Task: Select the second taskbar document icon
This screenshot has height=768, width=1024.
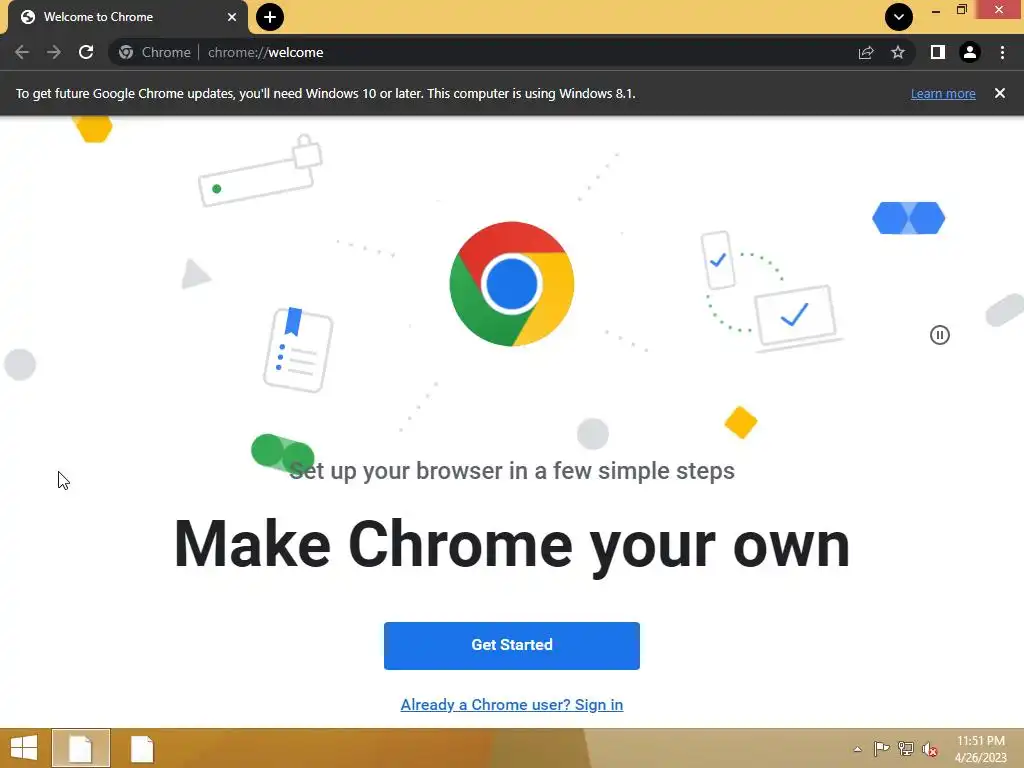Action: coord(142,748)
